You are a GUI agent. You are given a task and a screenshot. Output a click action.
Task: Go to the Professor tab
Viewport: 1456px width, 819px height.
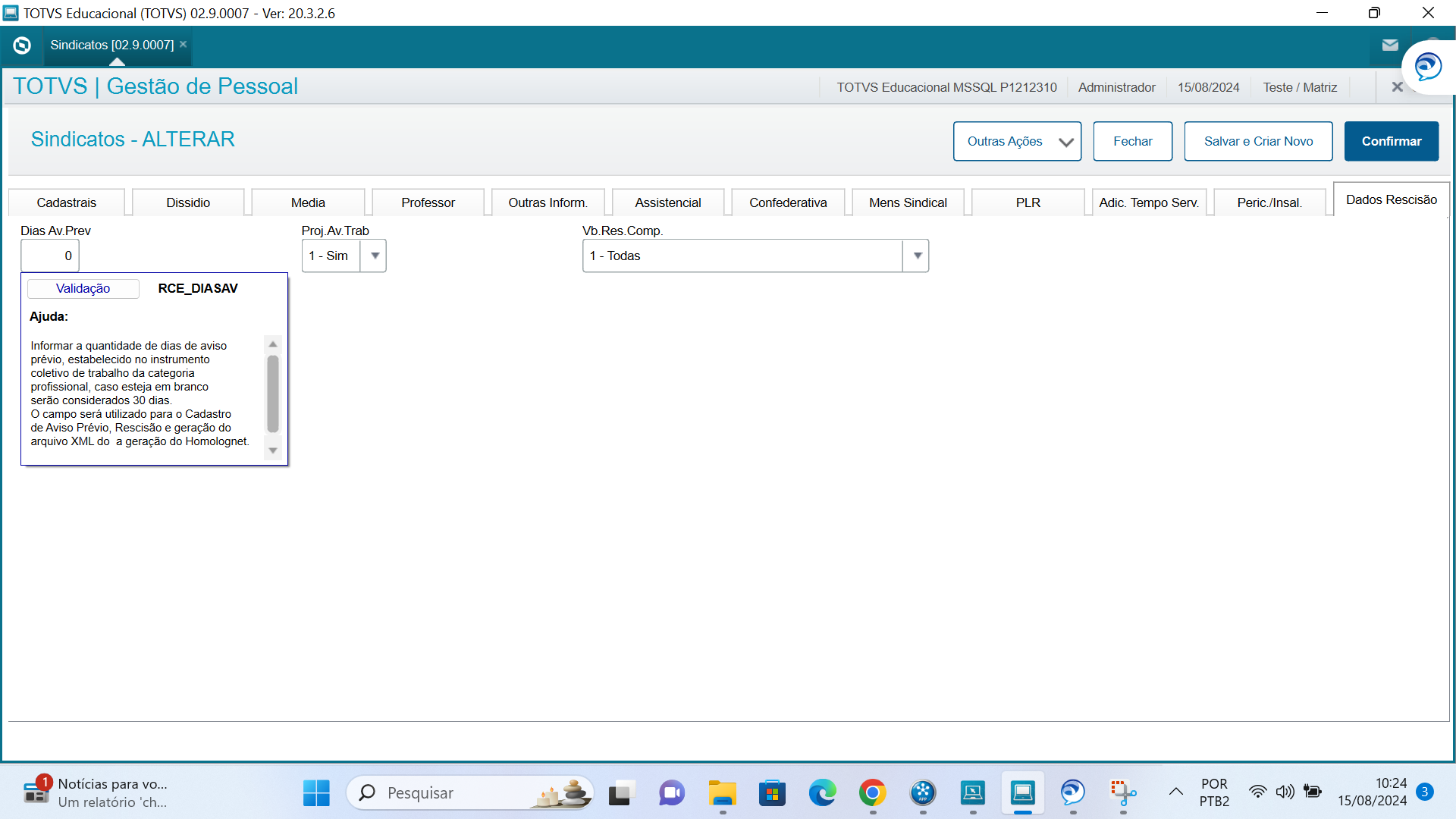tap(428, 202)
